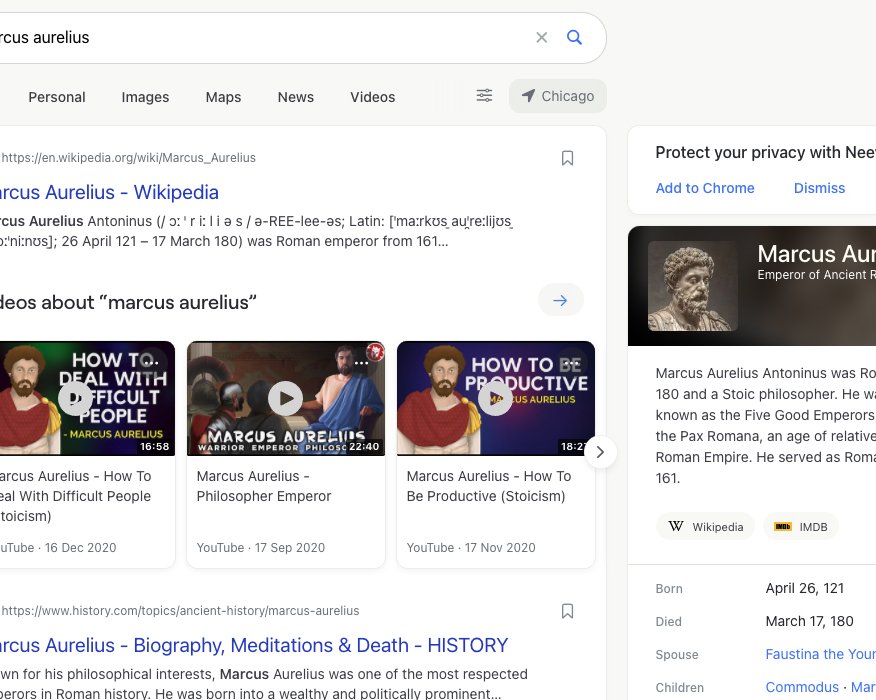Click the en.wikipedia.org result URL
The width and height of the screenshot is (876, 700).
(x=128, y=158)
